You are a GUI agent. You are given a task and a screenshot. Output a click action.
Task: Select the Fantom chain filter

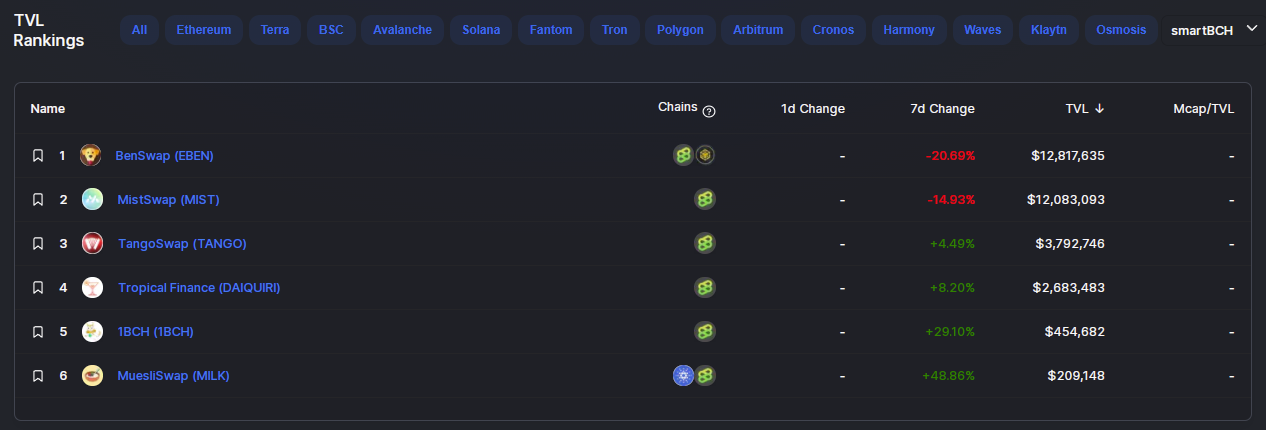click(x=551, y=30)
